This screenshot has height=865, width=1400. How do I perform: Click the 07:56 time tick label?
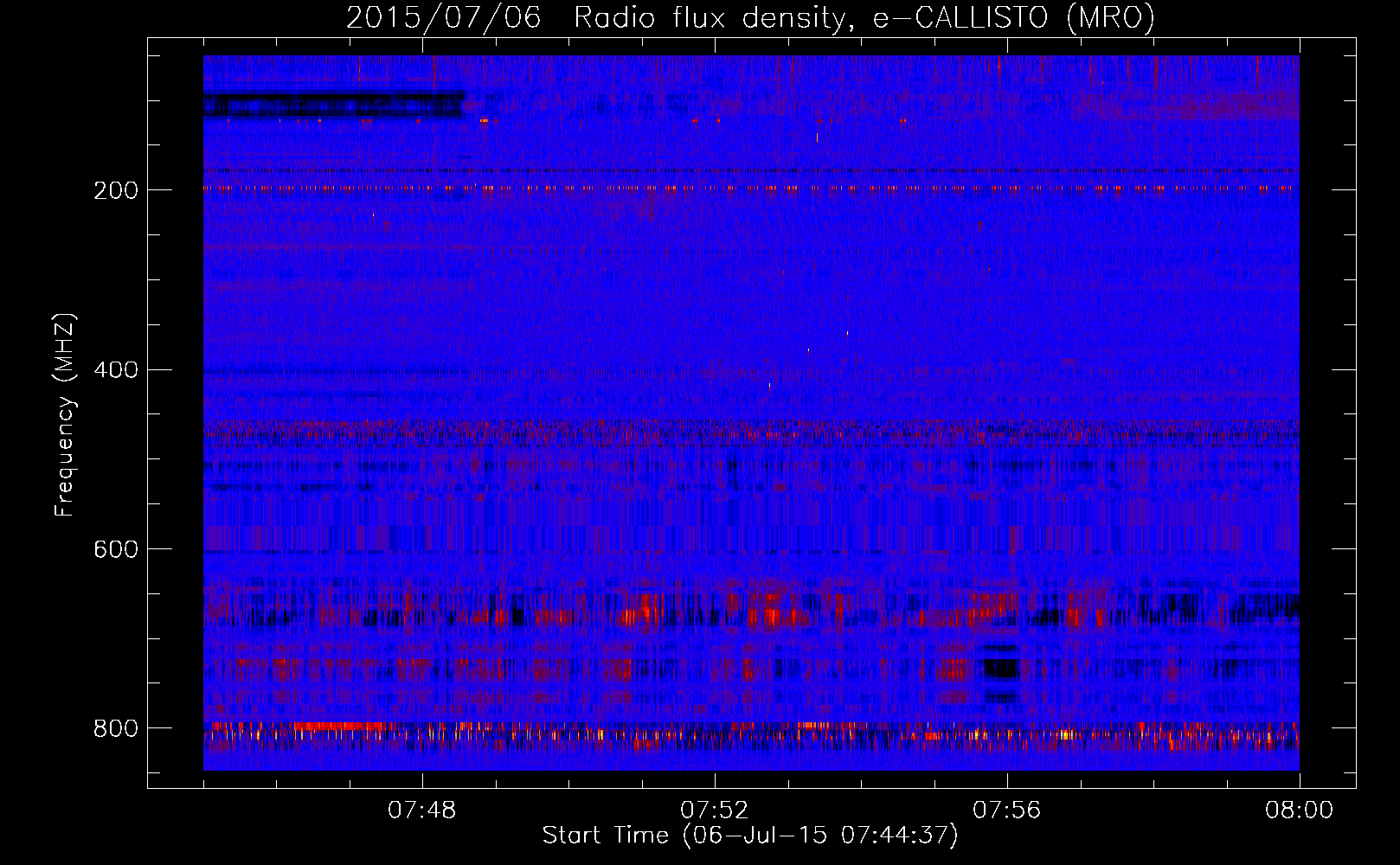[x=1007, y=811]
